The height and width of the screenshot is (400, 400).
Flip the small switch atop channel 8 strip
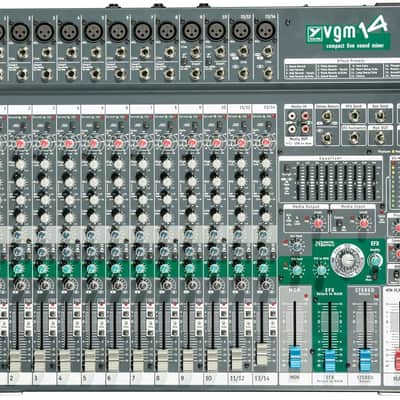(170, 126)
